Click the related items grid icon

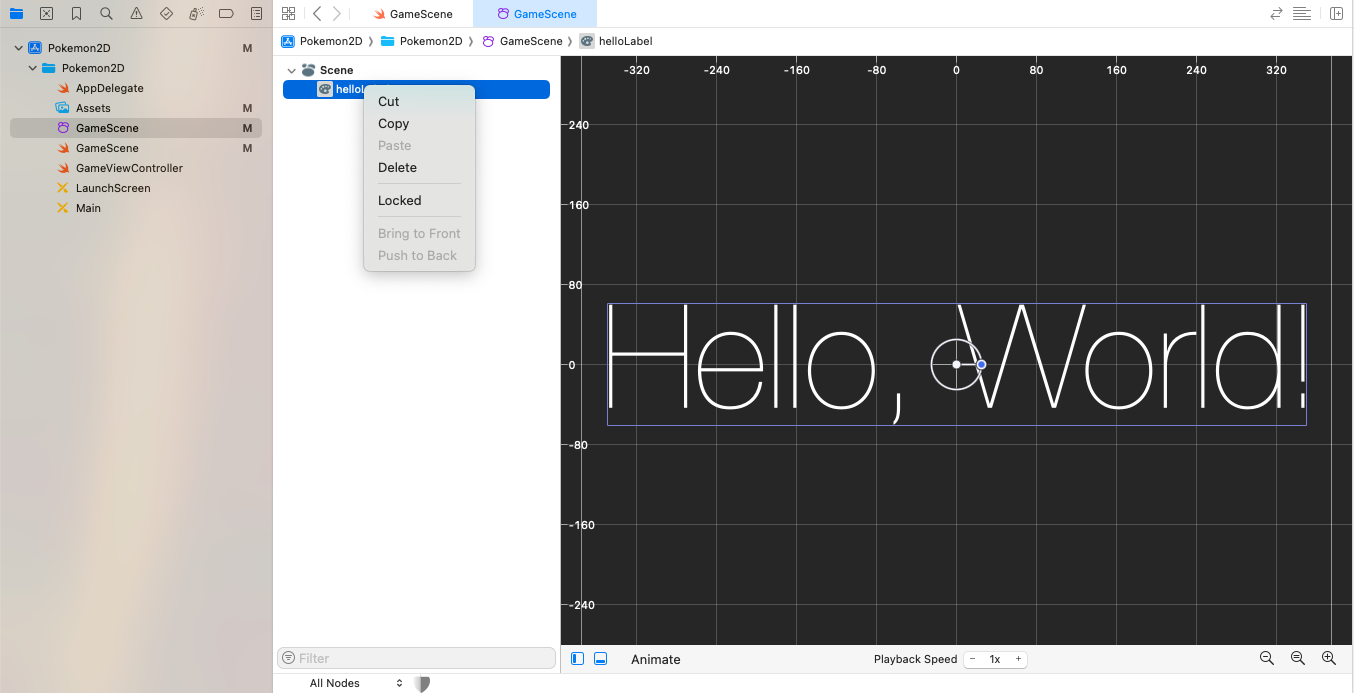[x=288, y=14]
